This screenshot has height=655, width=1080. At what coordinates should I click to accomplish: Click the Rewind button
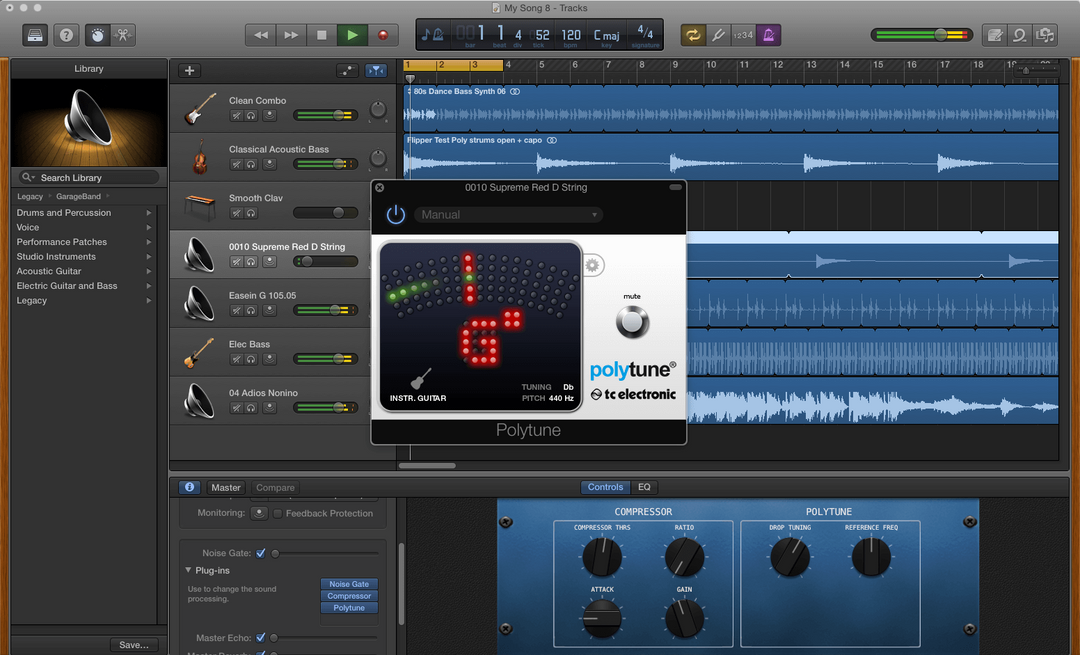tap(261, 35)
